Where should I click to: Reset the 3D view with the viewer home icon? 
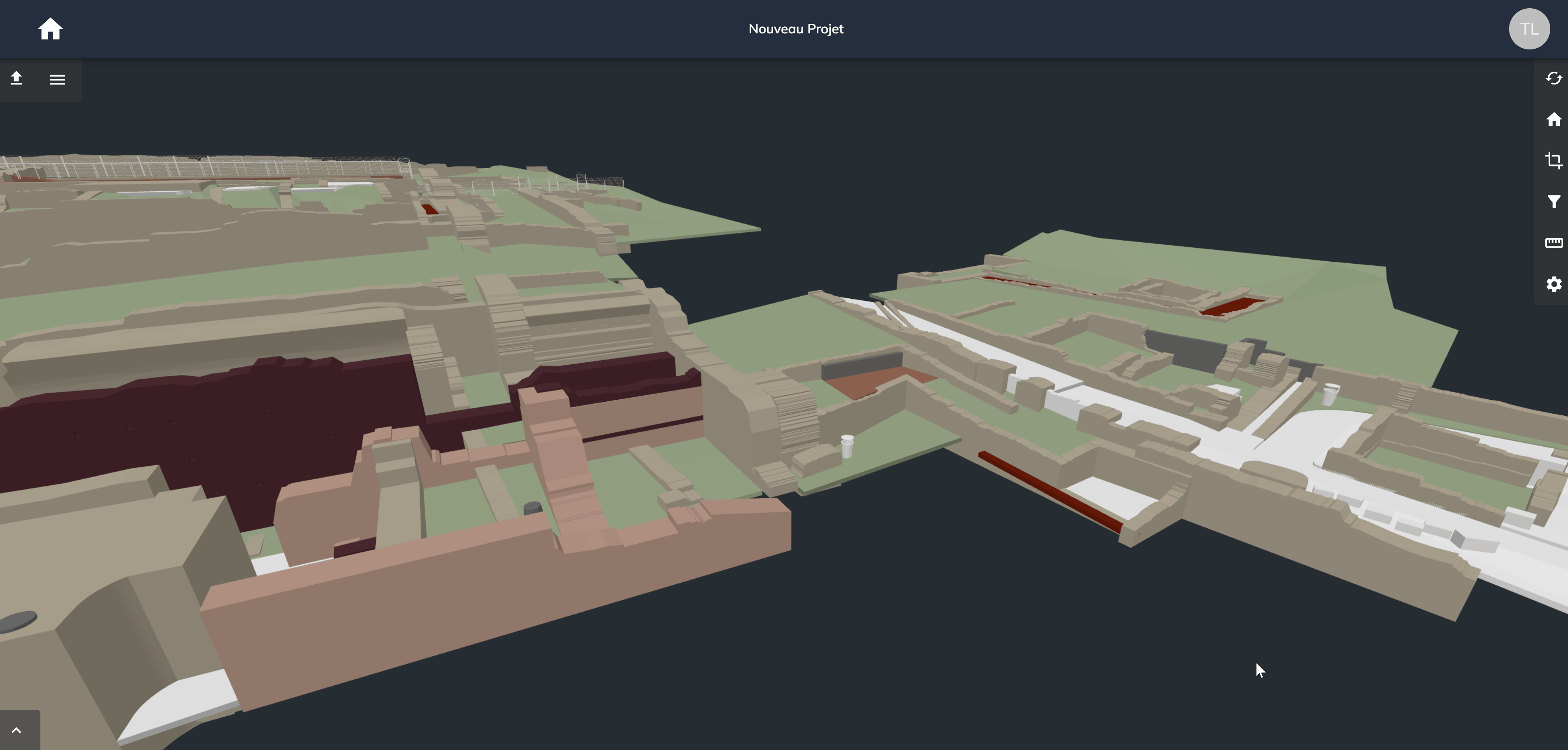point(1554,120)
